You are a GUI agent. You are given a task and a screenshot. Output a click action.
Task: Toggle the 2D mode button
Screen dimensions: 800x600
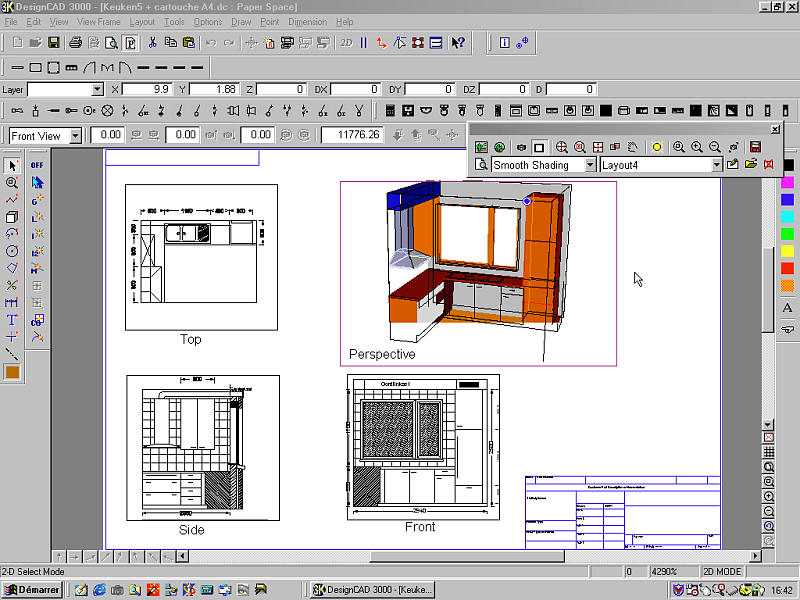click(346, 43)
